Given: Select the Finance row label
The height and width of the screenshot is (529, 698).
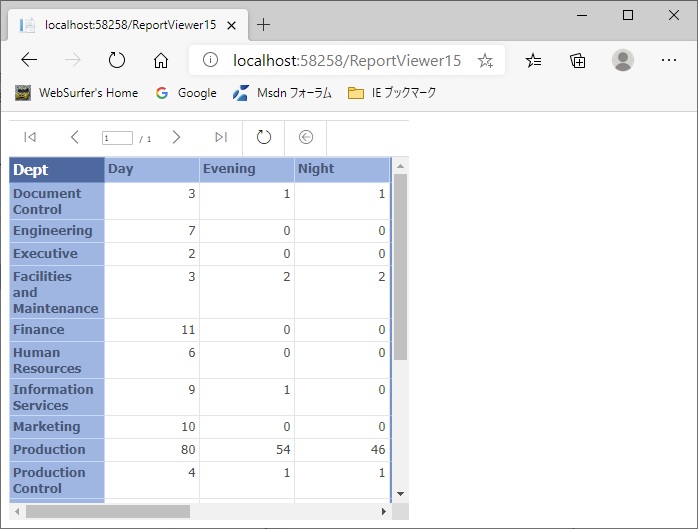Looking at the screenshot, I should [x=57, y=330].
